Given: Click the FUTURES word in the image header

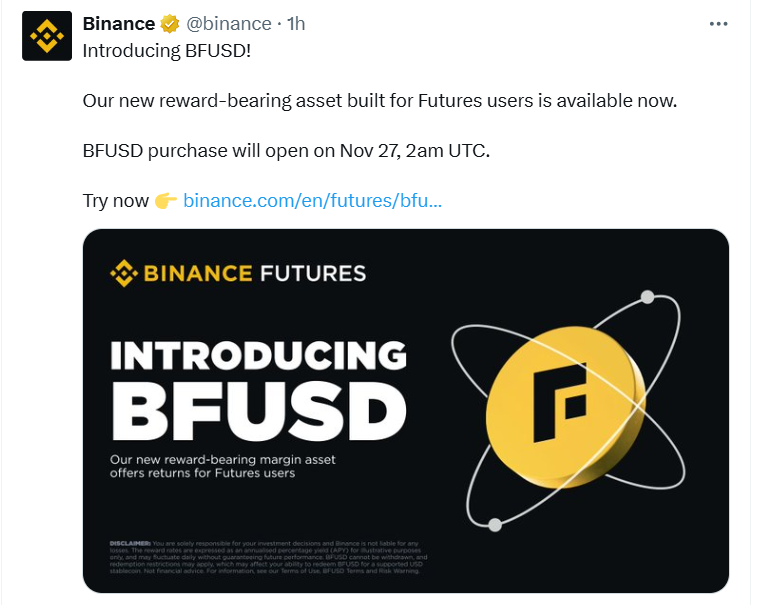Looking at the screenshot, I should (x=313, y=273).
